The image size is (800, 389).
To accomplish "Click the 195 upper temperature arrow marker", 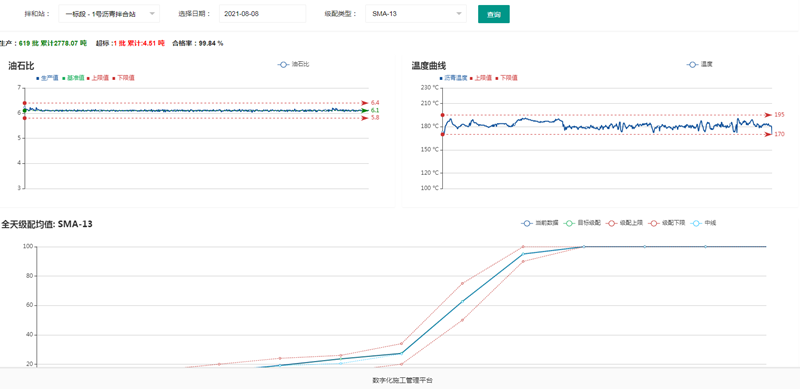I will coord(768,115).
